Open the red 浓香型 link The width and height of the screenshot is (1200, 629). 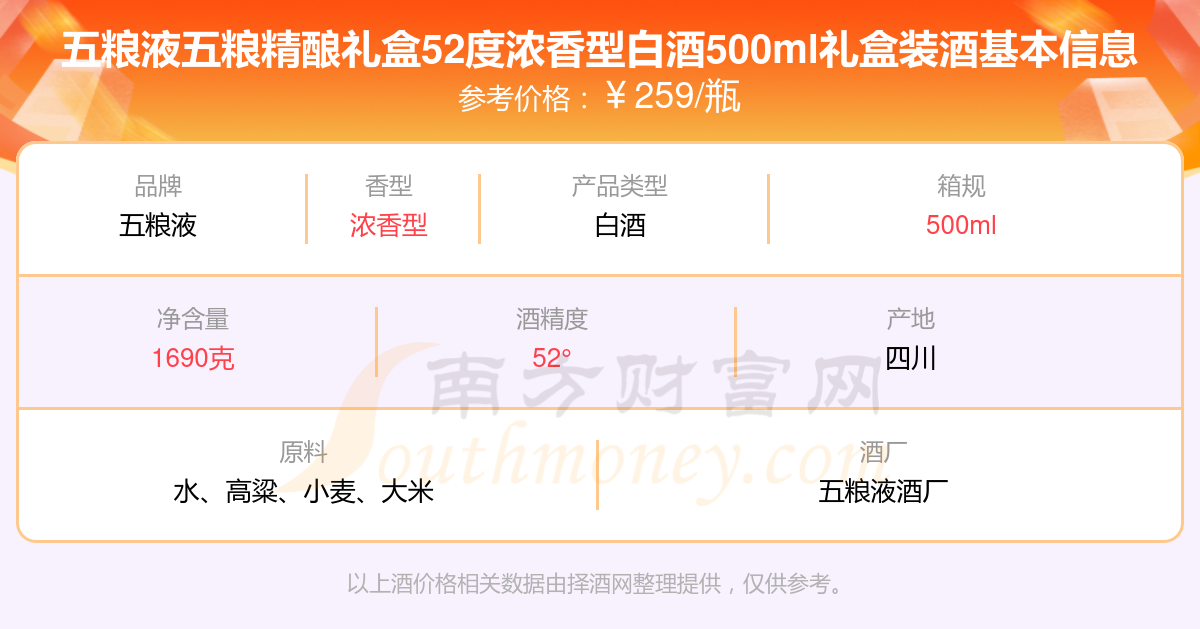pyautogui.click(x=389, y=225)
